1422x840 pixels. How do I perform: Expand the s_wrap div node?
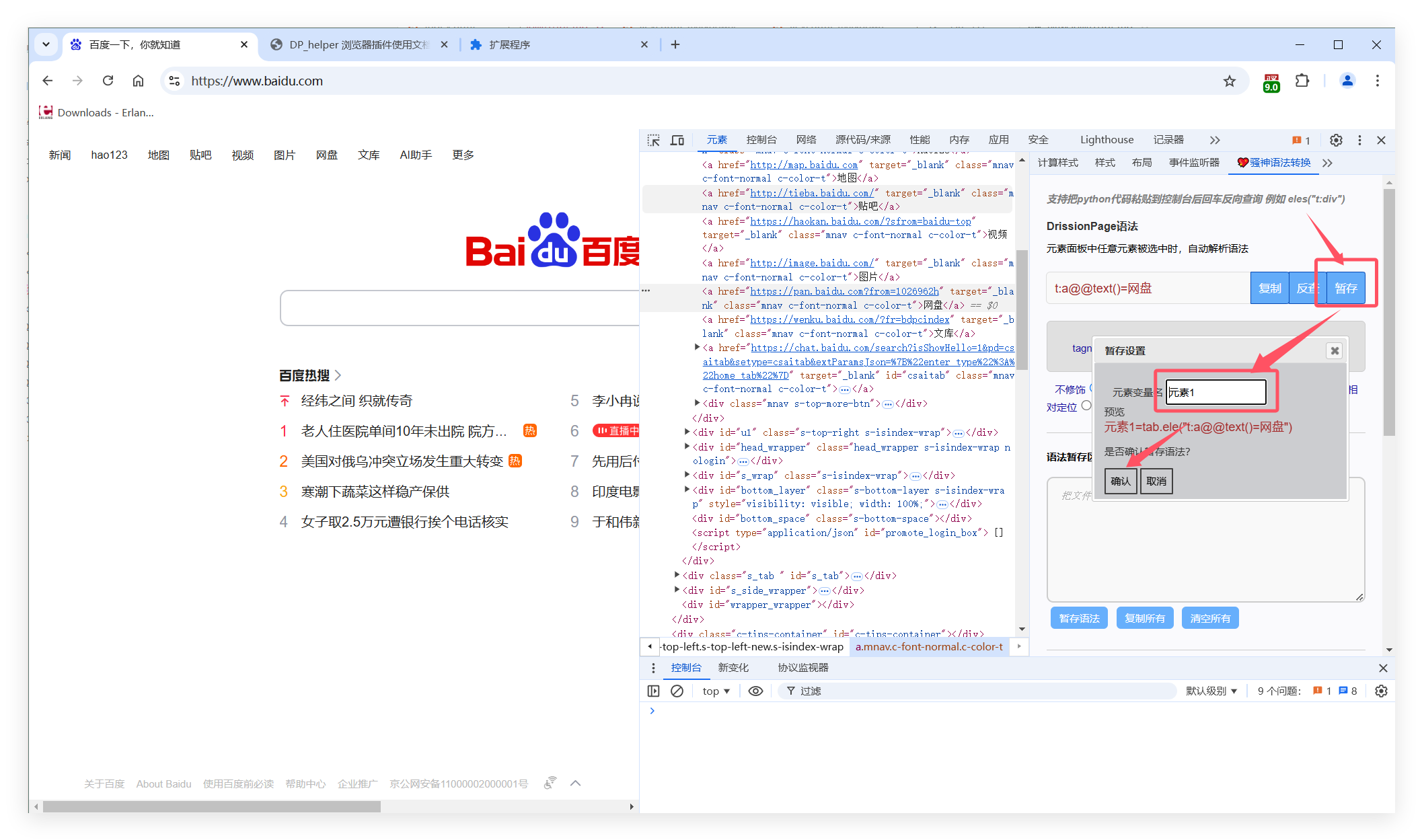687,475
